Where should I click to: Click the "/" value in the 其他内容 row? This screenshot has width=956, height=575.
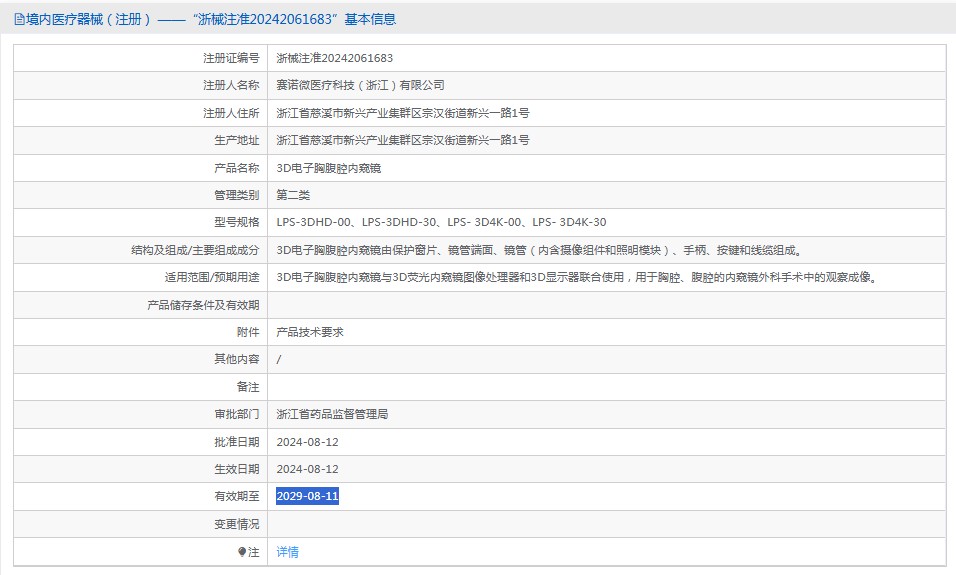coord(279,359)
